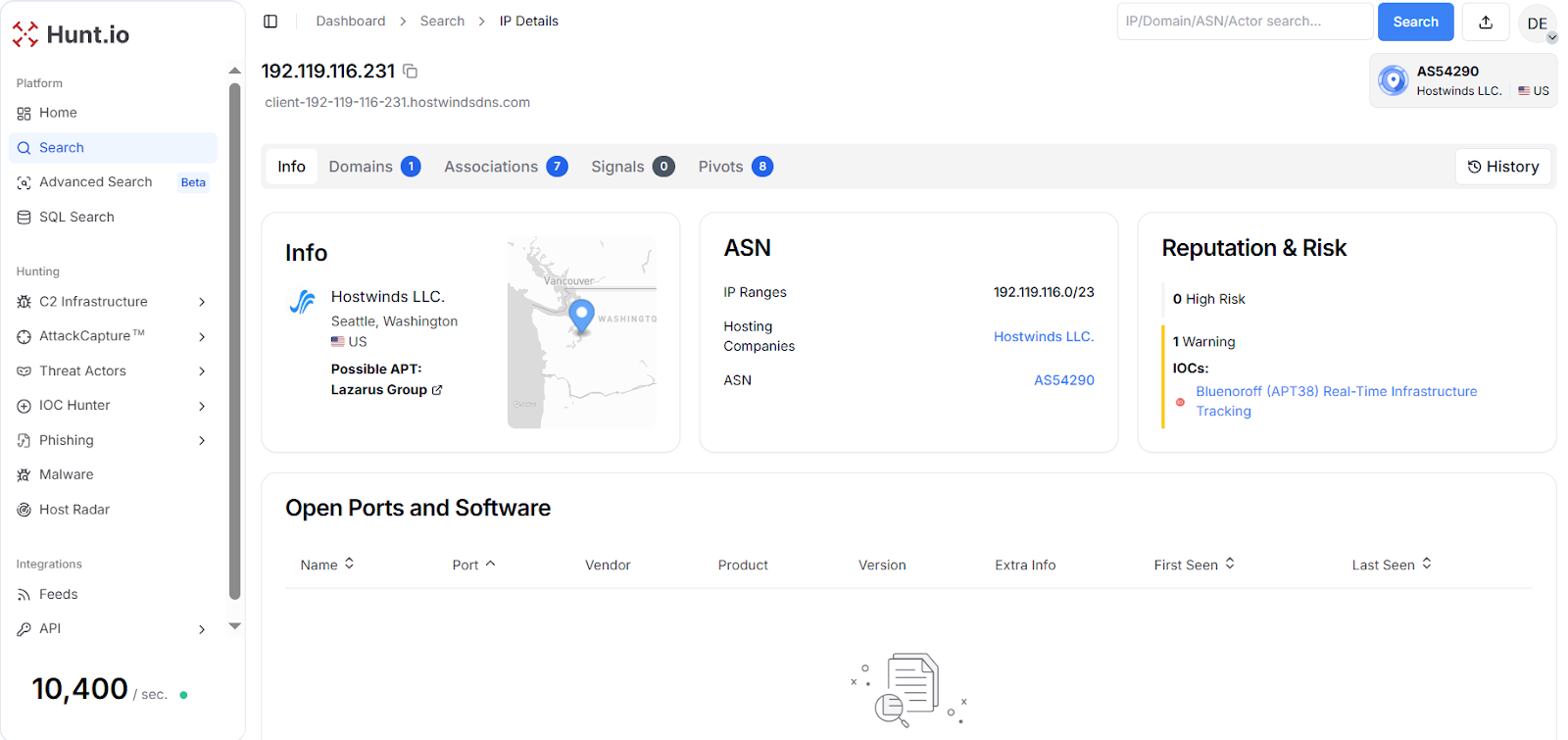Click the upload/export icon button

[x=1485, y=22]
